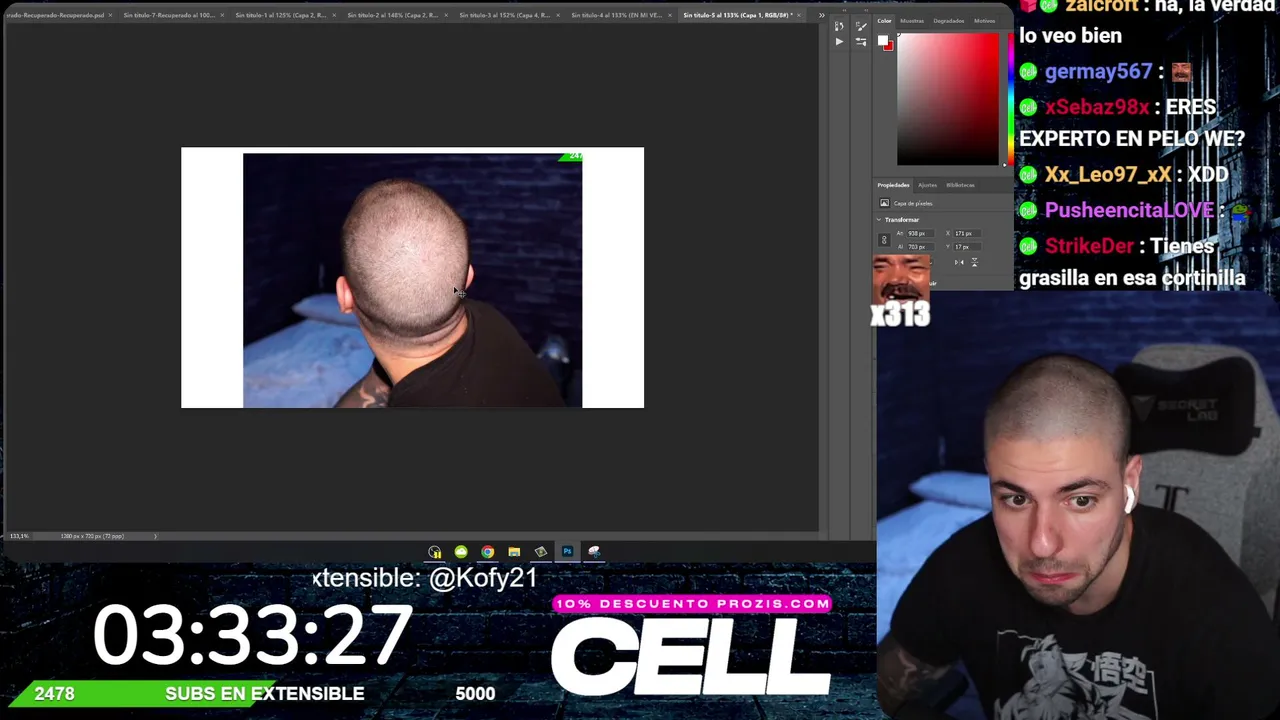Switch to Sin título-3 al 152% document tab

coord(504,15)
